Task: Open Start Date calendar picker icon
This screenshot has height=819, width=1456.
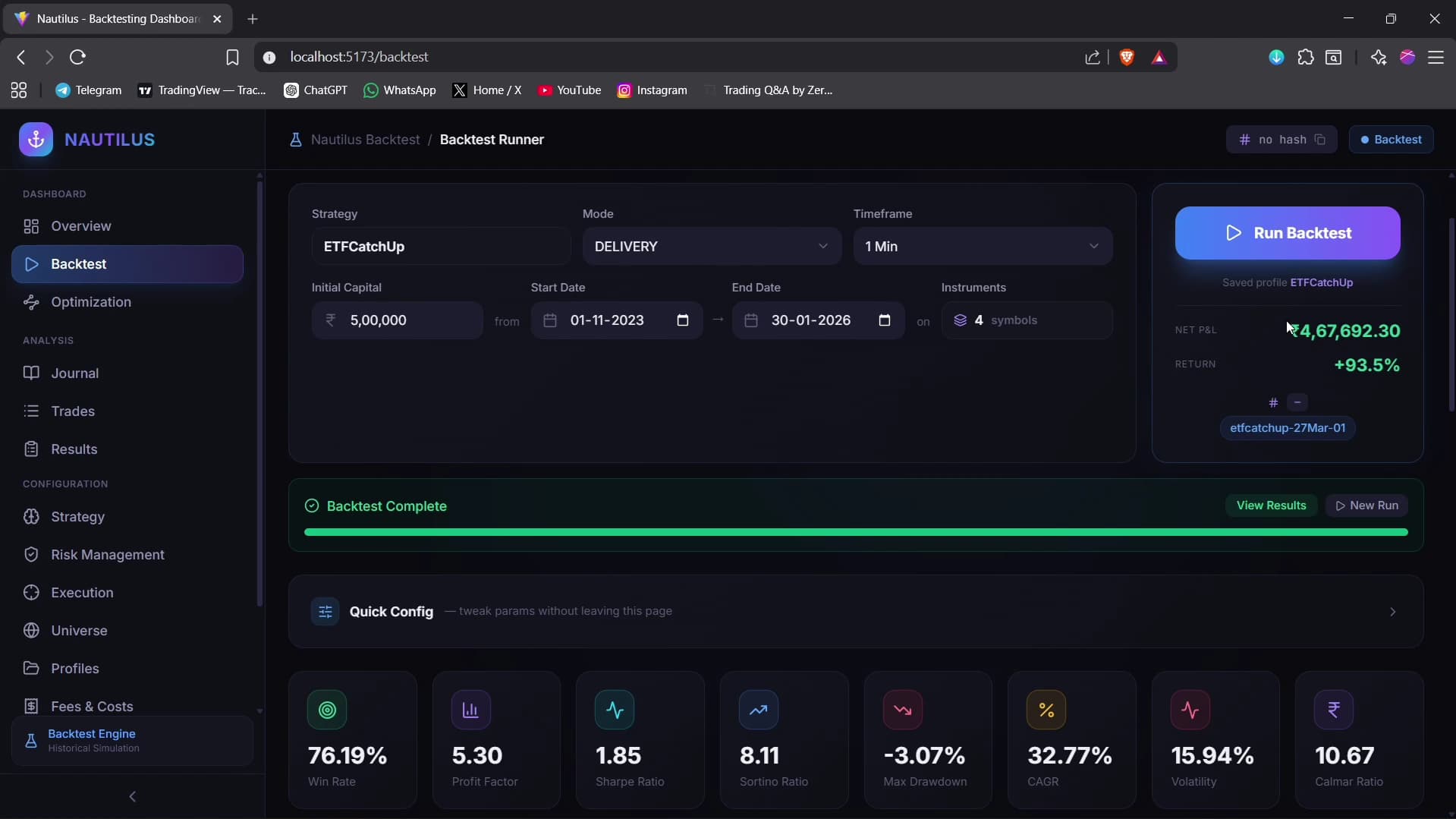Action: [682, 320]
